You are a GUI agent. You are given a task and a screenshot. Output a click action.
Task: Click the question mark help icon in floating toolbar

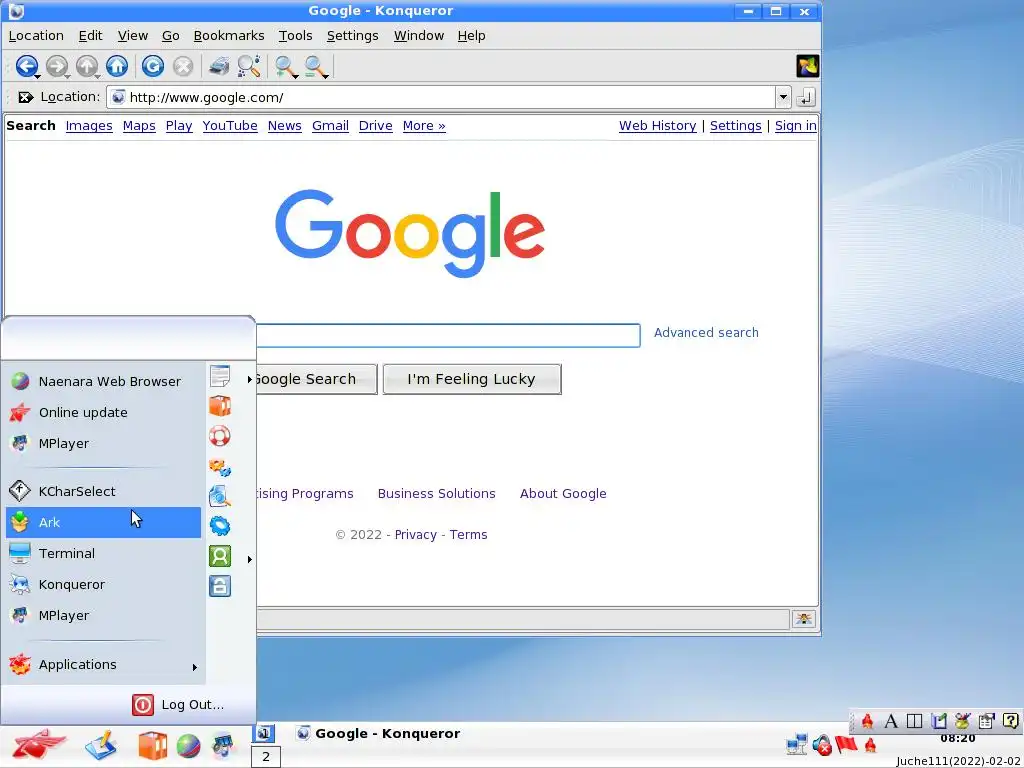pos(1010,721)
